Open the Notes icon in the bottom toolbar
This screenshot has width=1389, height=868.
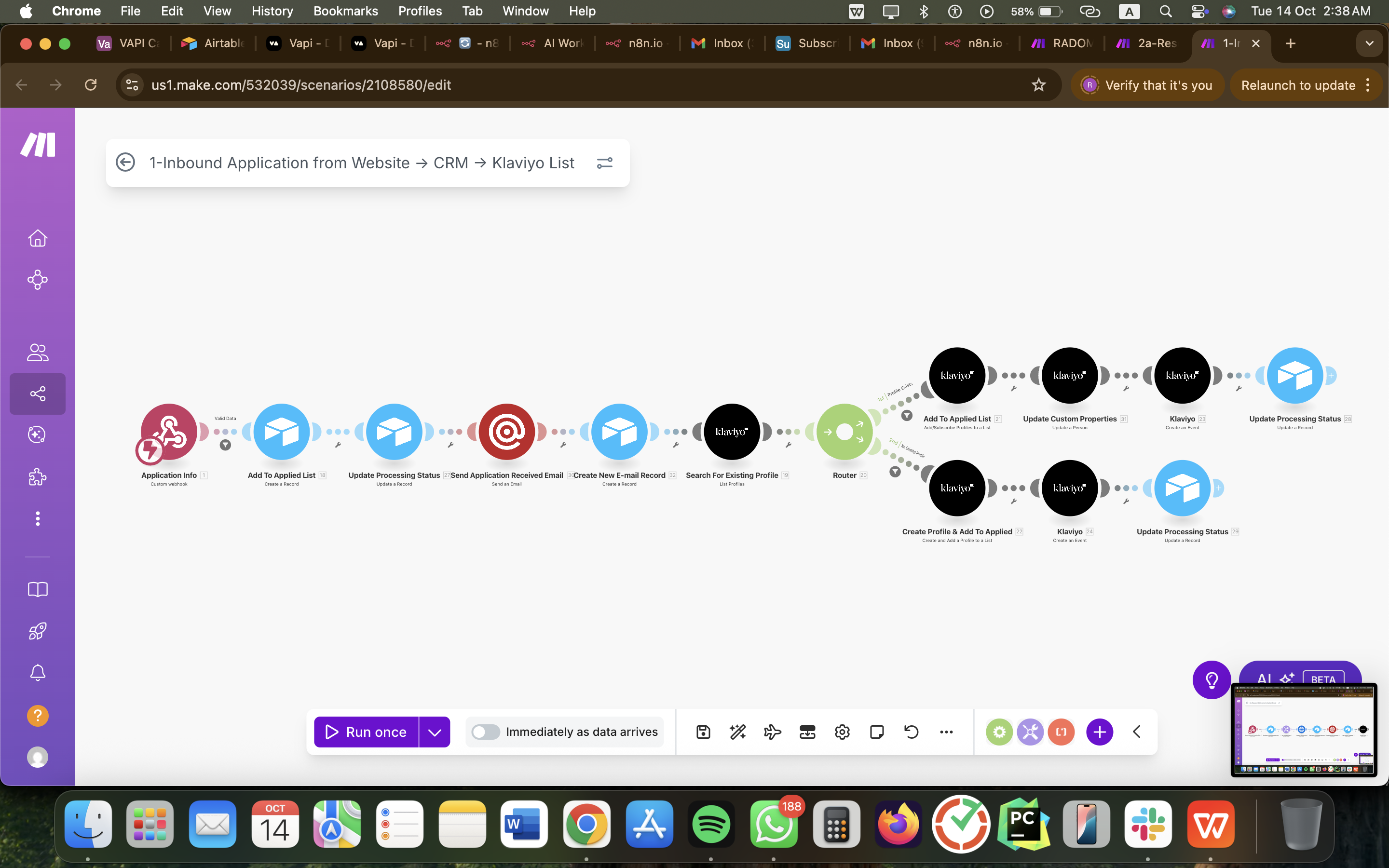click(x=876, y=732)
